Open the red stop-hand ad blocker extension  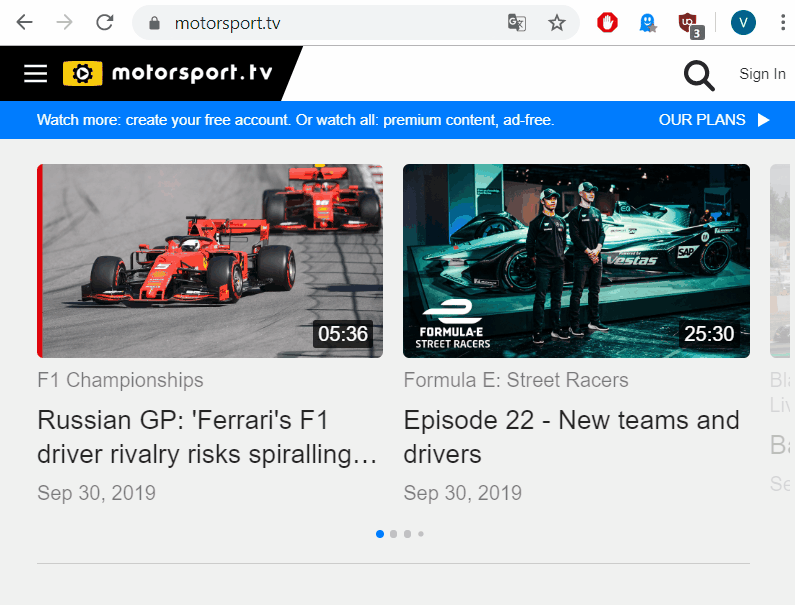point(607,23)
